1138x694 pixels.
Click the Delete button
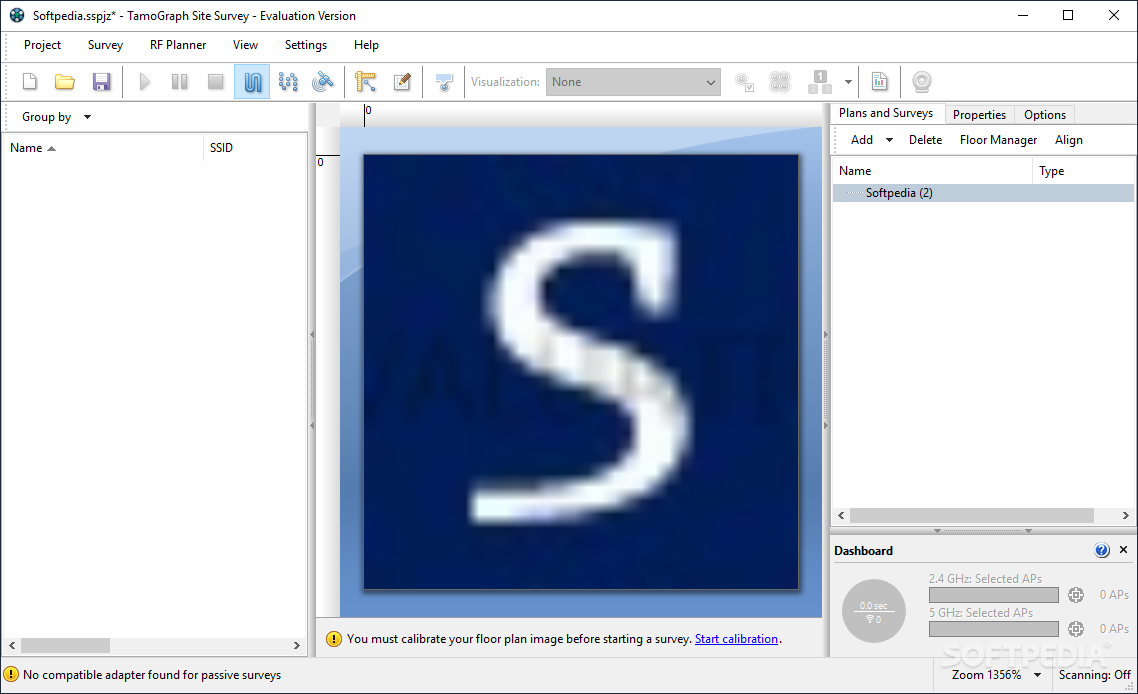[925, 140]
